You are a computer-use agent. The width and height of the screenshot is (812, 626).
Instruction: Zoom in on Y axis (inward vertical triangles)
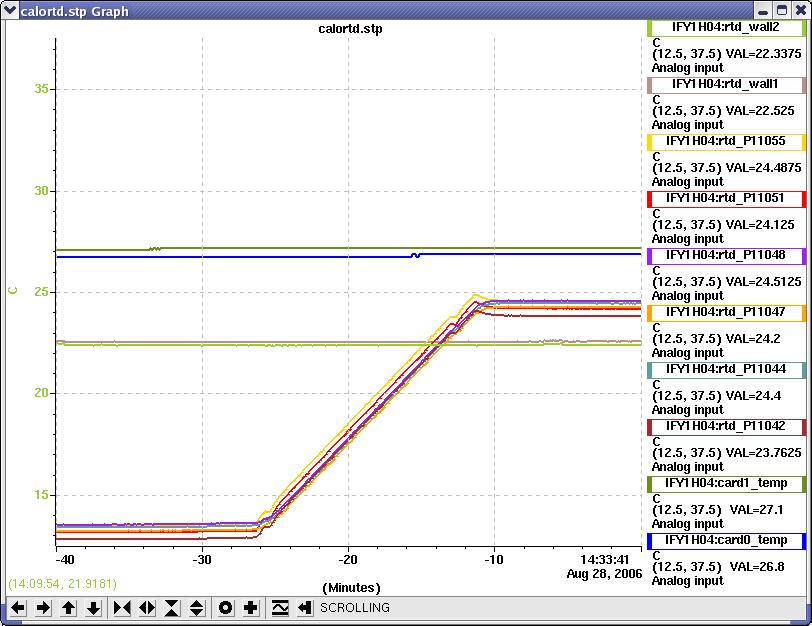172,607
